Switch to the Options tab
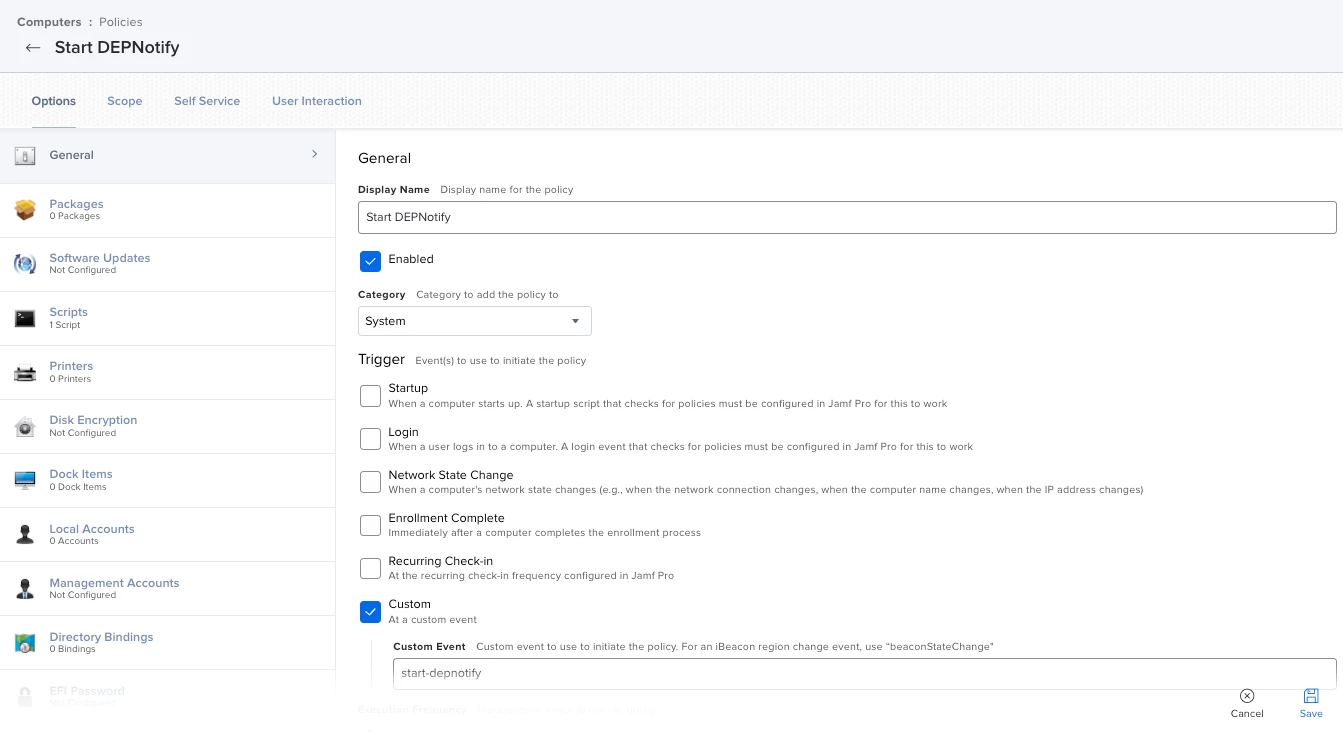Viewport: 1343px width, 732px height. [x=54, y=101]
